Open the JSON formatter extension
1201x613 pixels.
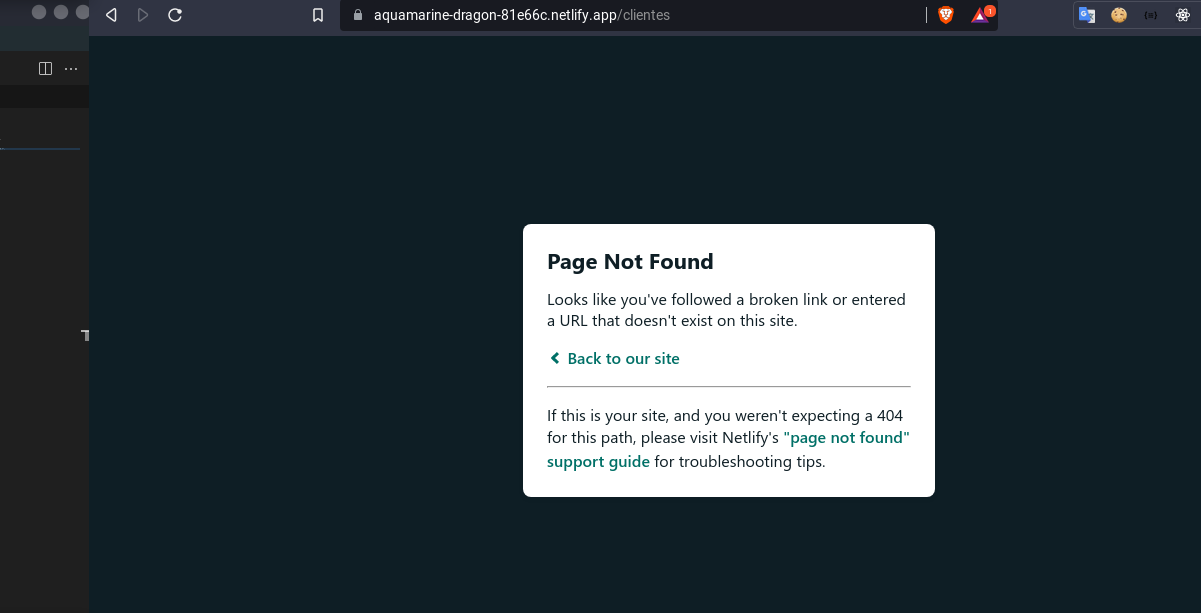[x=1148, y=14]
